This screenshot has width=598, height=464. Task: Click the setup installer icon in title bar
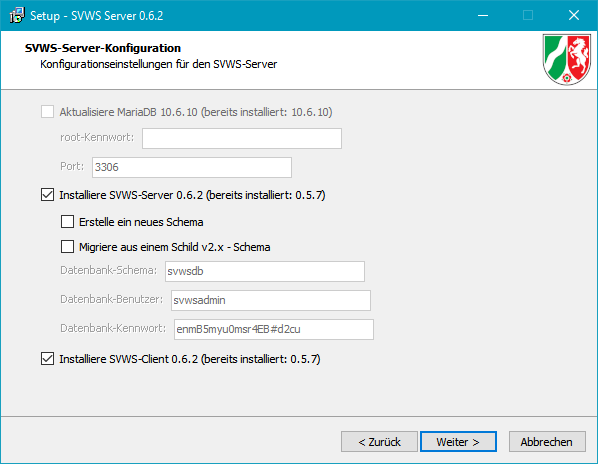pos(16,16)
